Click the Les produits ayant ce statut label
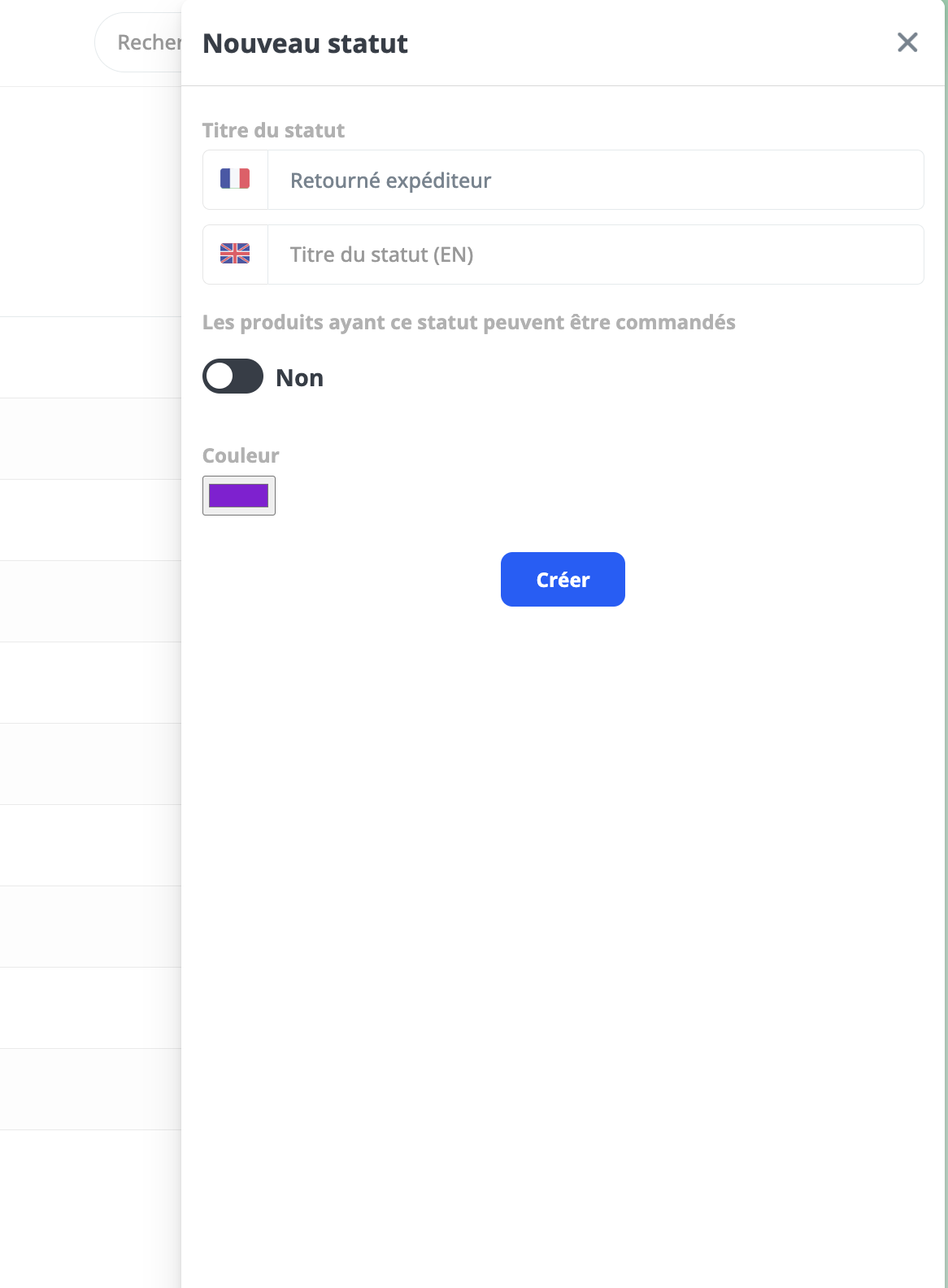The height and width of the screenshot is (1288, 948). click(x=468, y=323)
